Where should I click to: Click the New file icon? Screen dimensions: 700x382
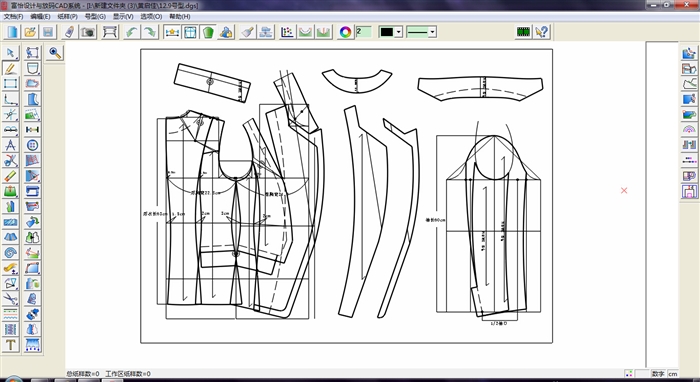[x=12, y=32]
